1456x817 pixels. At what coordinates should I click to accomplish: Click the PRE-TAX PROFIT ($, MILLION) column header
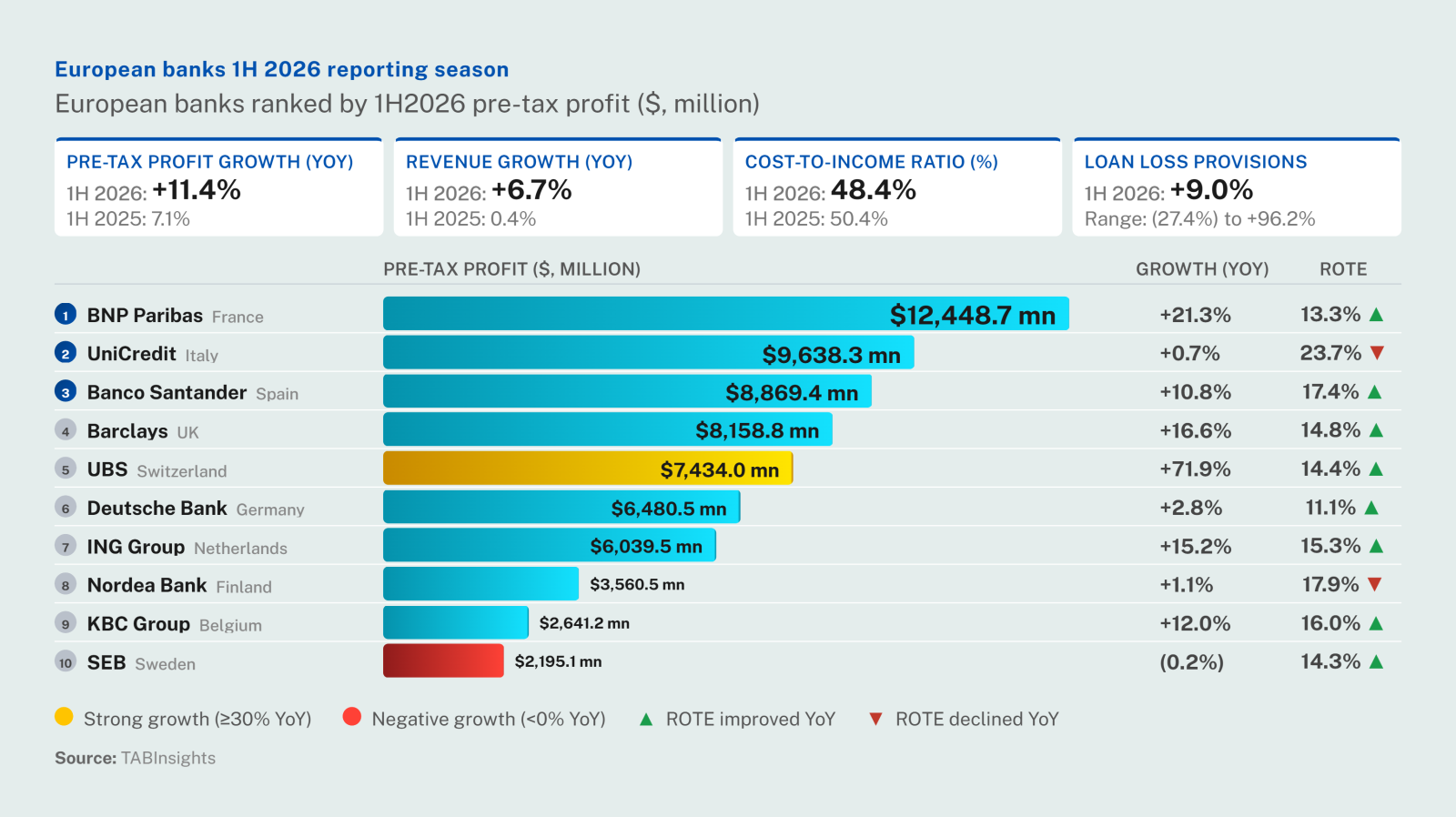click(511, 269)
